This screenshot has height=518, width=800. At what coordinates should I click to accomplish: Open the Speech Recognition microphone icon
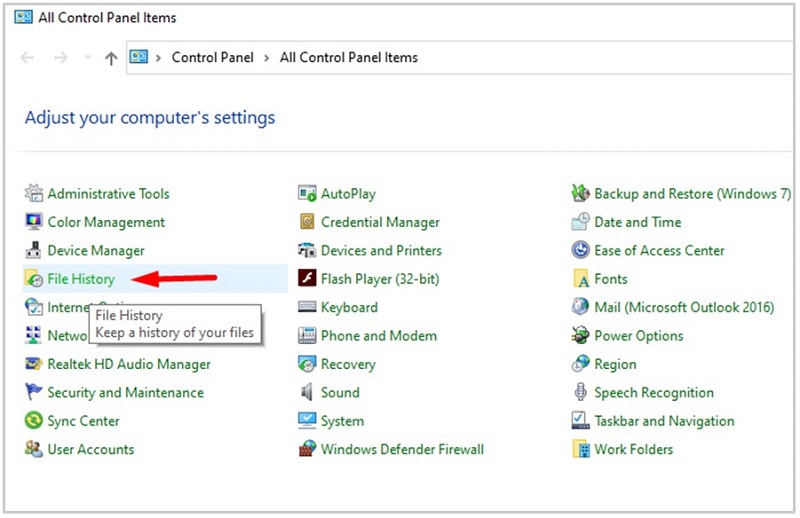tap(581, 393)
